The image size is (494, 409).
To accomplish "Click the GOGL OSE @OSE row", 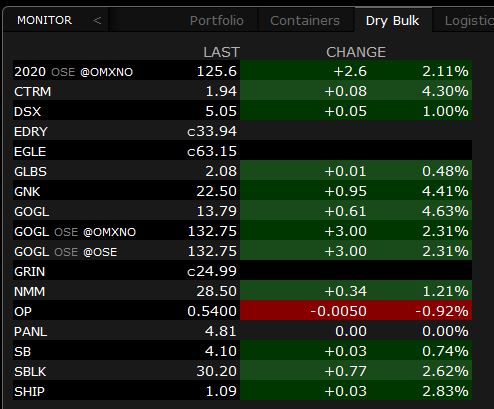I will 242,250.
